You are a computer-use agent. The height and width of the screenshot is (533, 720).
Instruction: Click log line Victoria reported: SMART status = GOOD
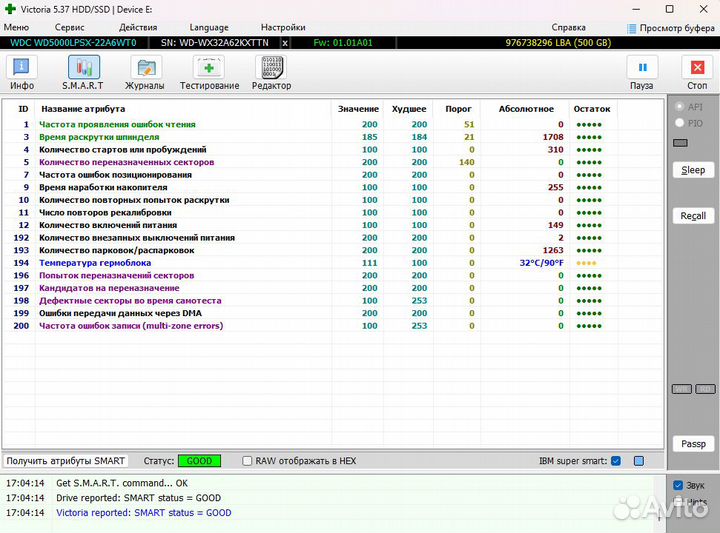pos(144,513)
